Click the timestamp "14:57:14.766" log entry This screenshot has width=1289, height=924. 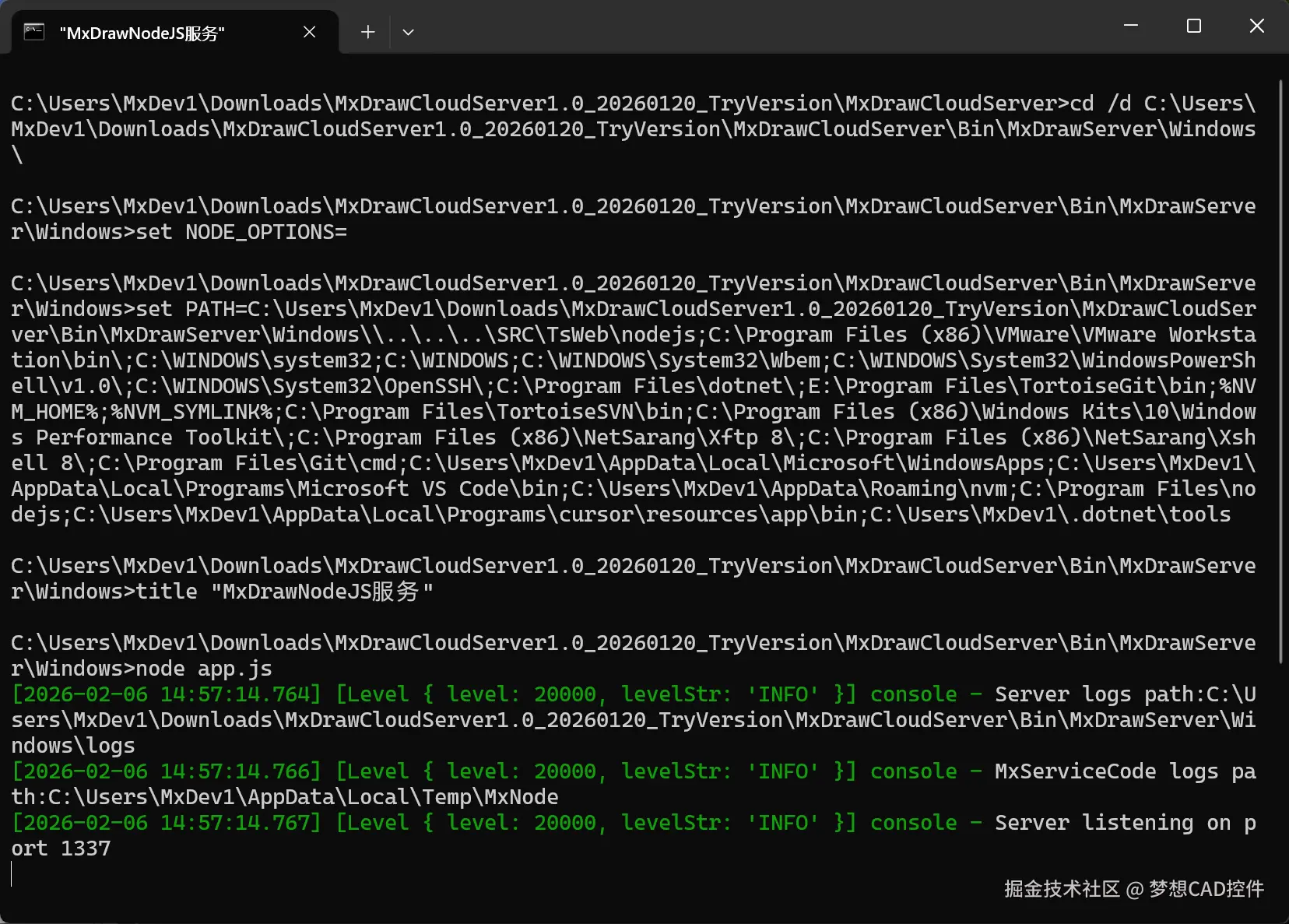(240, 771)
